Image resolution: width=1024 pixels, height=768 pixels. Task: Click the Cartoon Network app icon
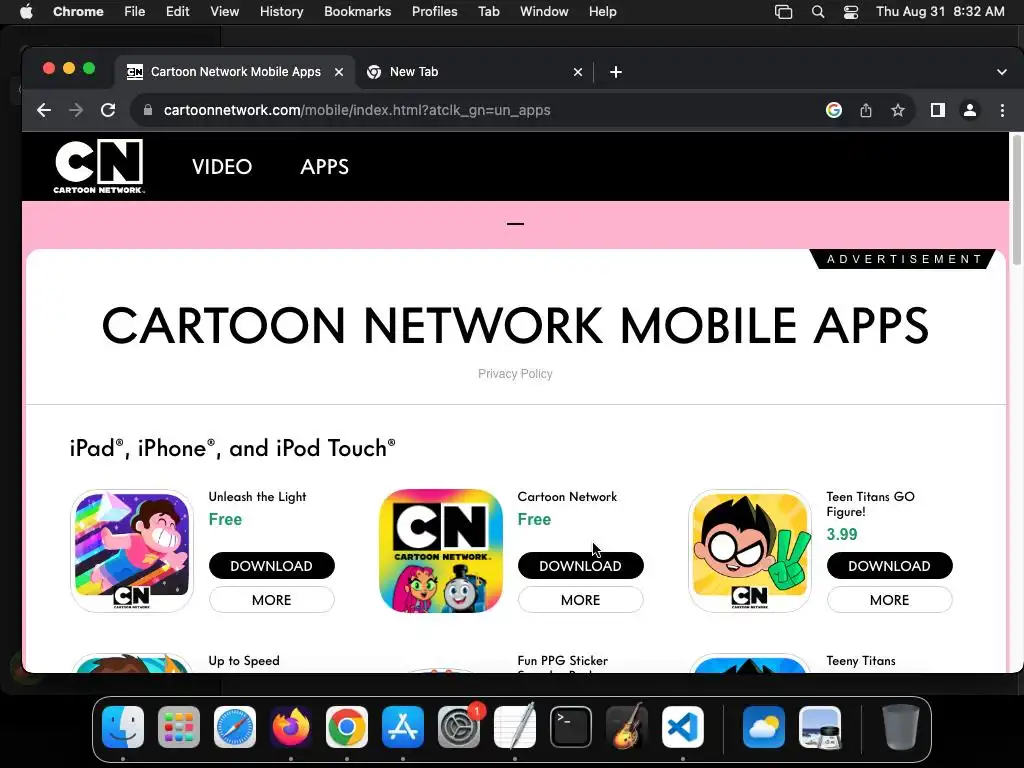click(441, 551)
